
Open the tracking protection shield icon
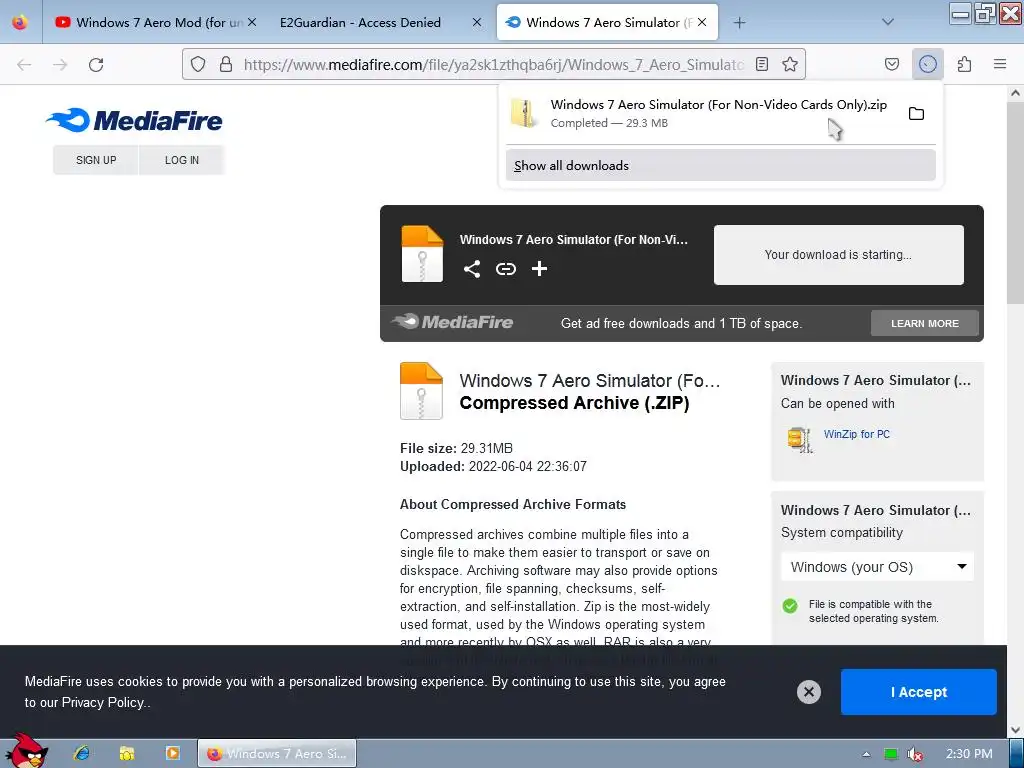pyautogui.click(x=198, y=64)
